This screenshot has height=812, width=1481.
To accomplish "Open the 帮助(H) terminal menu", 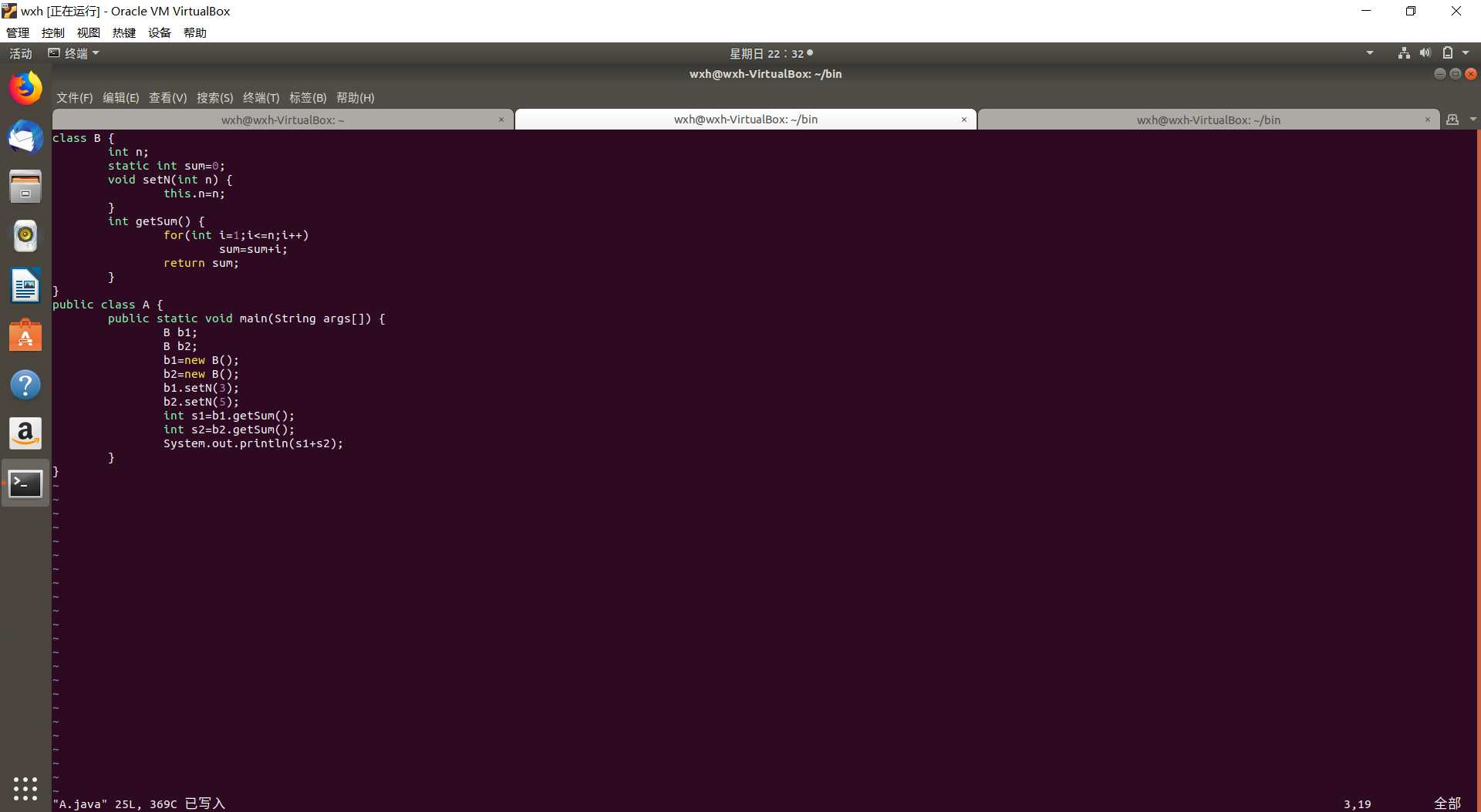I will [x=356, y=98].
